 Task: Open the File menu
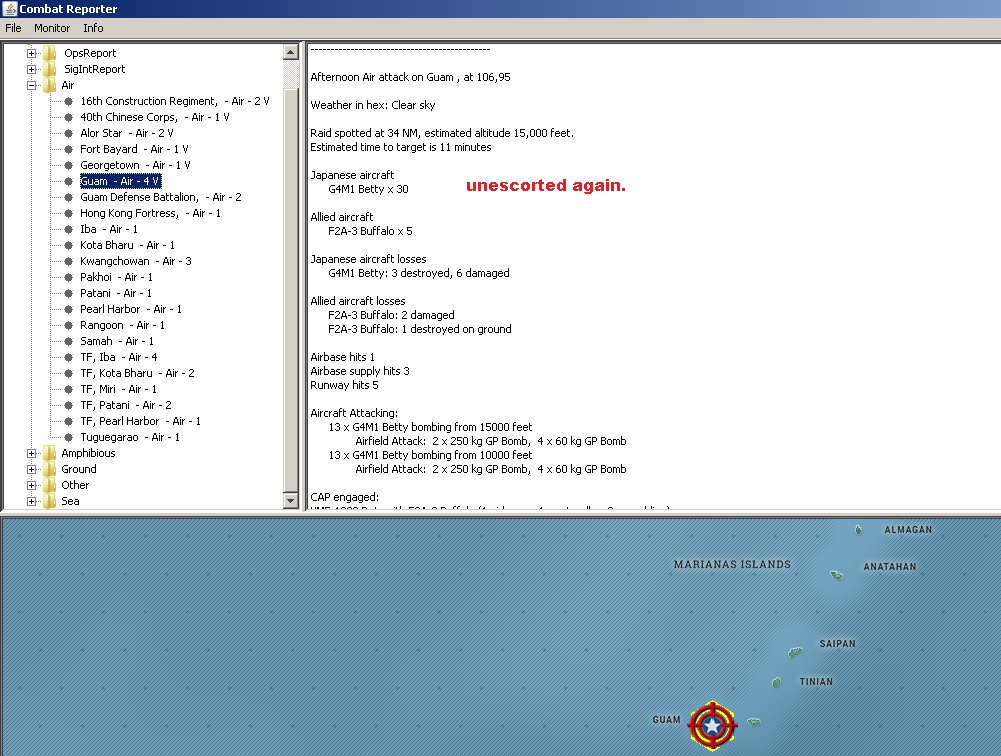(x=13, y=28)
